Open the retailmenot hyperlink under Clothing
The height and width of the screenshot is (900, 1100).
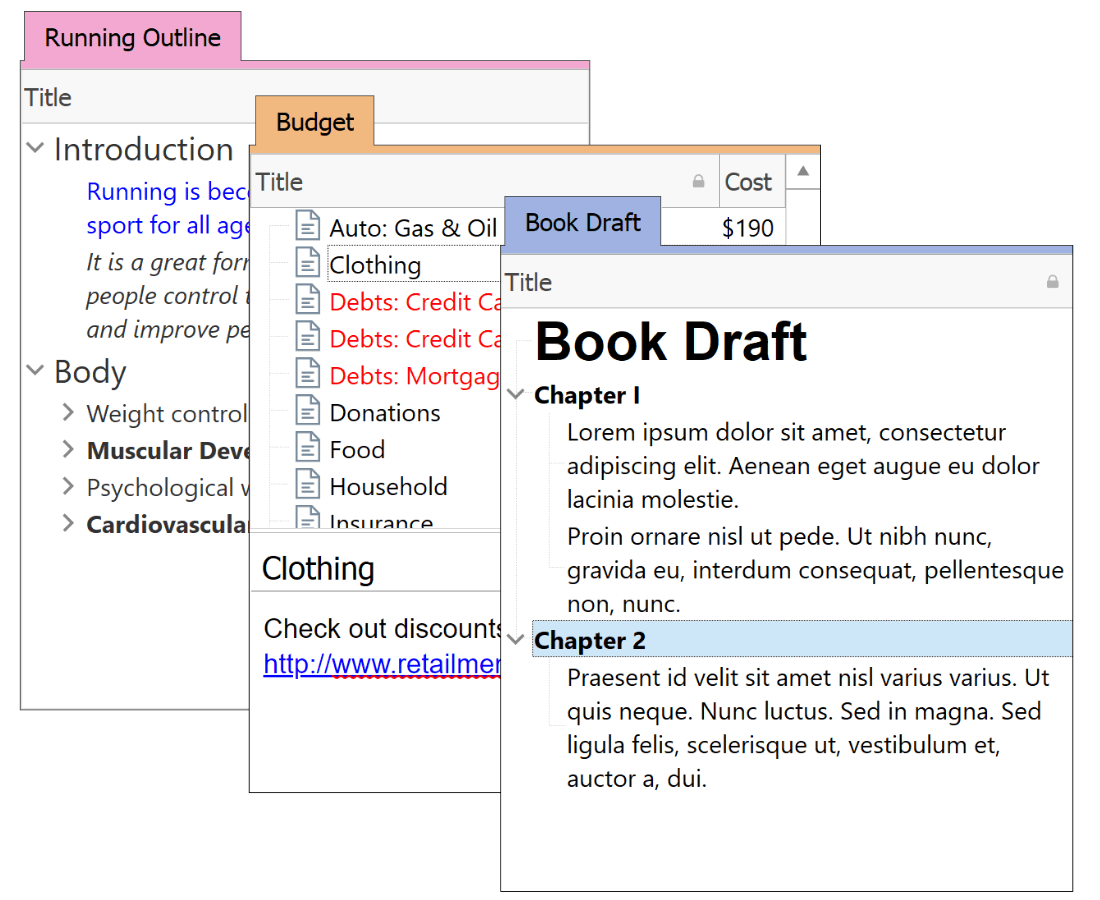coord(380,663)
